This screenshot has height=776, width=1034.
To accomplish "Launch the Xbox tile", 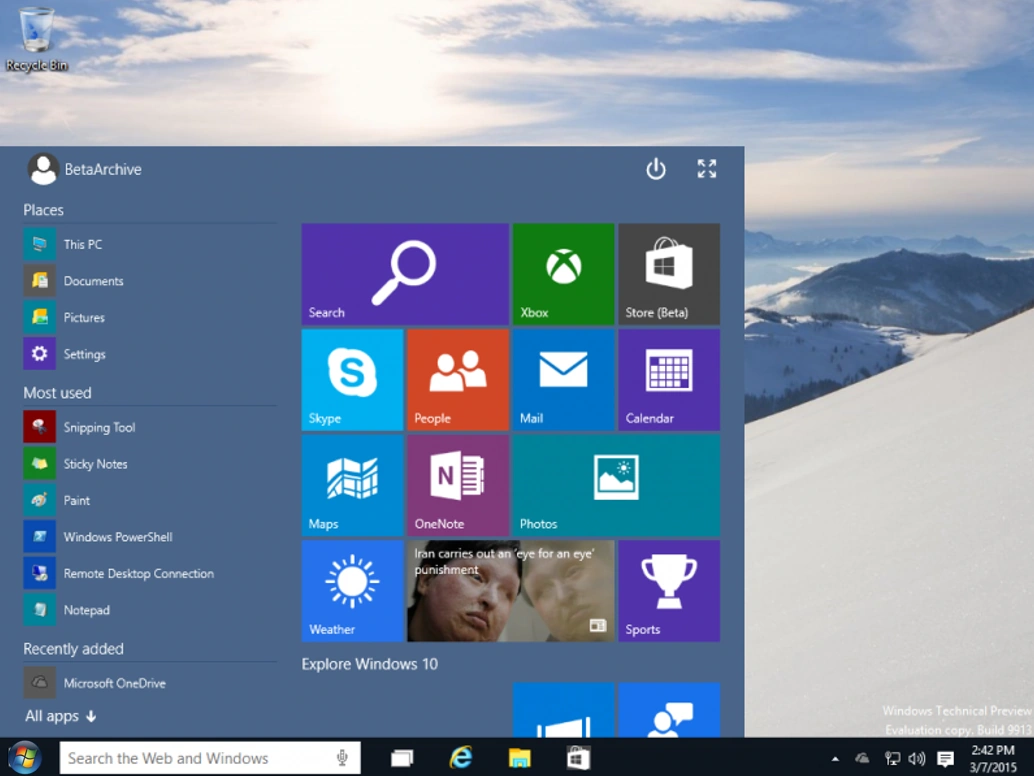I will [x=563, y=274].
